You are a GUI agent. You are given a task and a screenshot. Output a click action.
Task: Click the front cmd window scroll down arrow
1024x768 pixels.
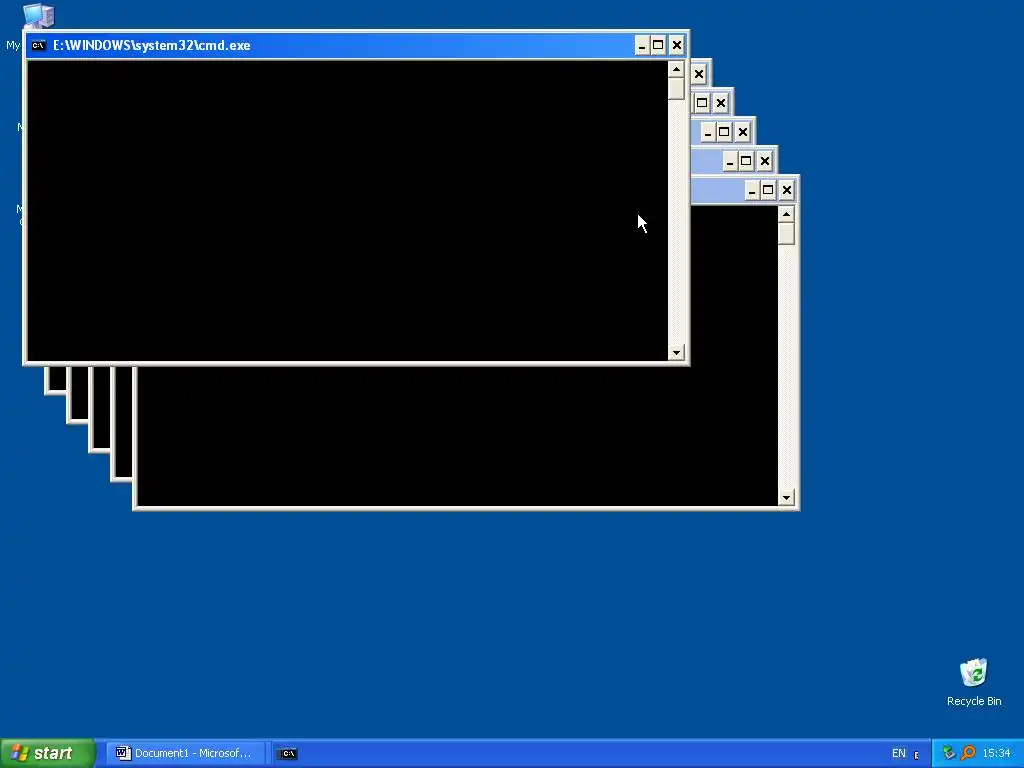676,353
